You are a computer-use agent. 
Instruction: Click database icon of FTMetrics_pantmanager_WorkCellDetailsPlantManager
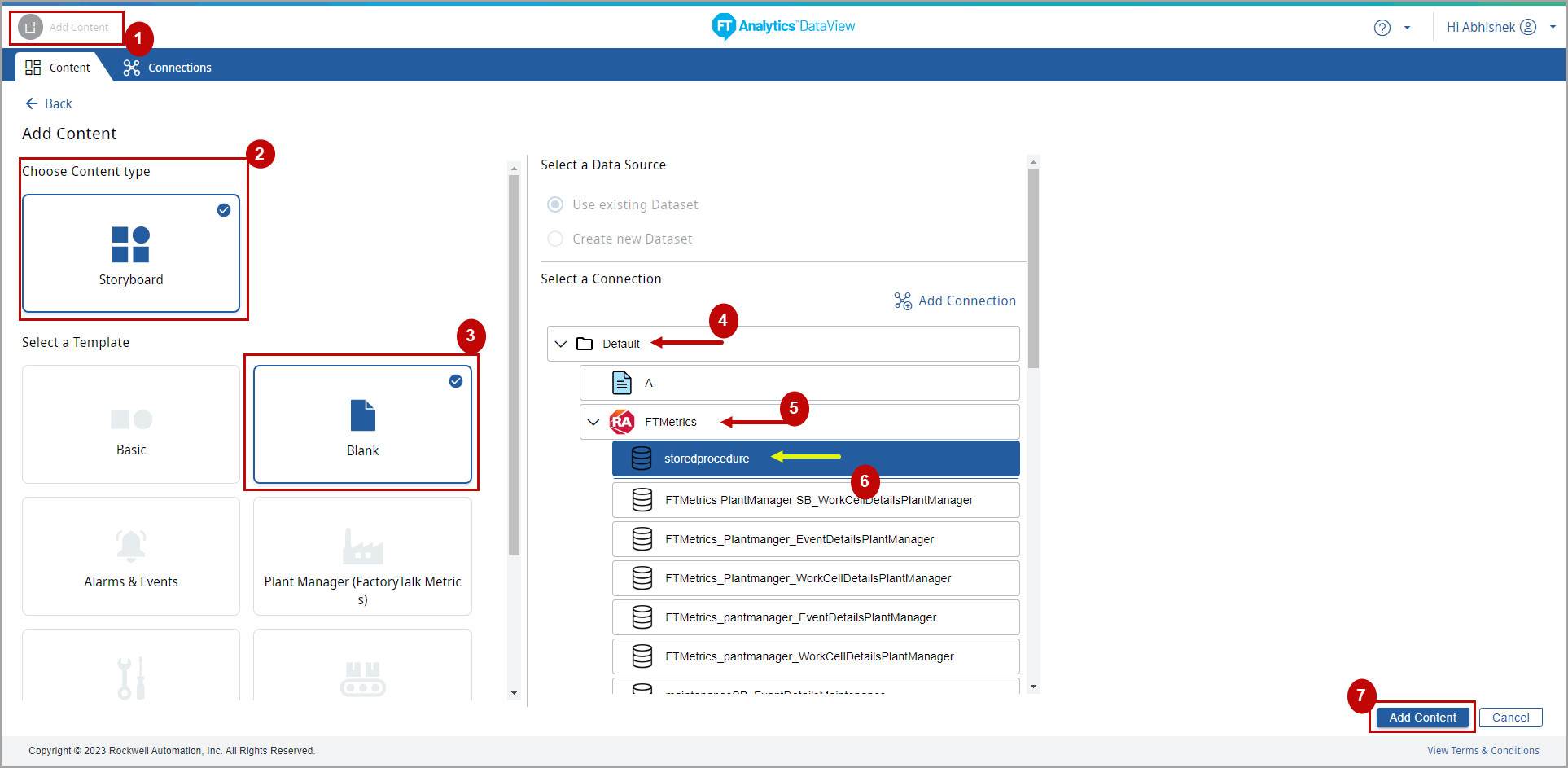pos(642,656)
